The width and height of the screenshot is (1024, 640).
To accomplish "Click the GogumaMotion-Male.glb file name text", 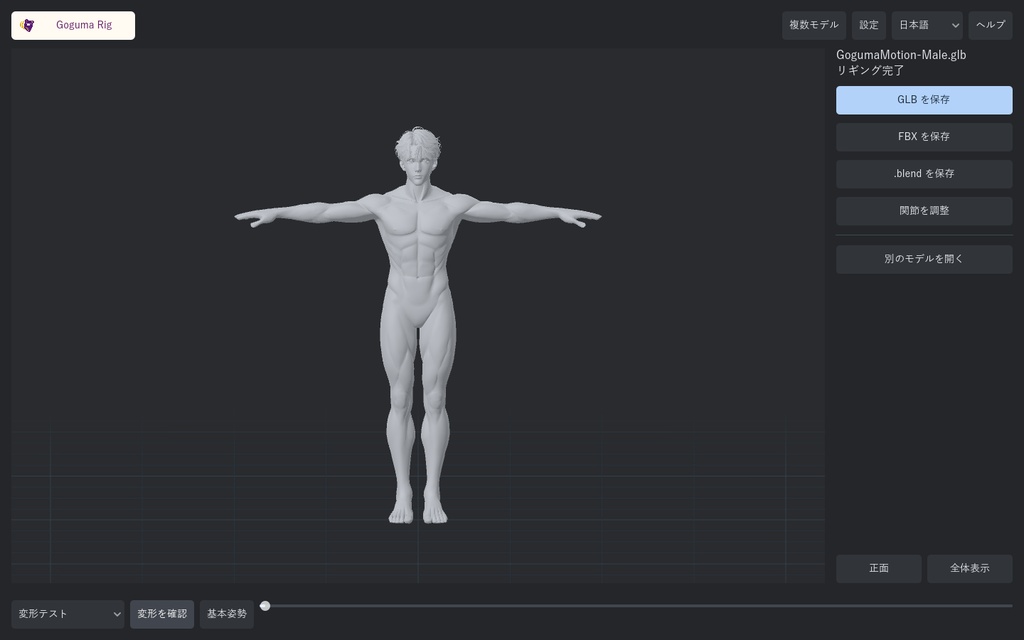I will [901, 55].
